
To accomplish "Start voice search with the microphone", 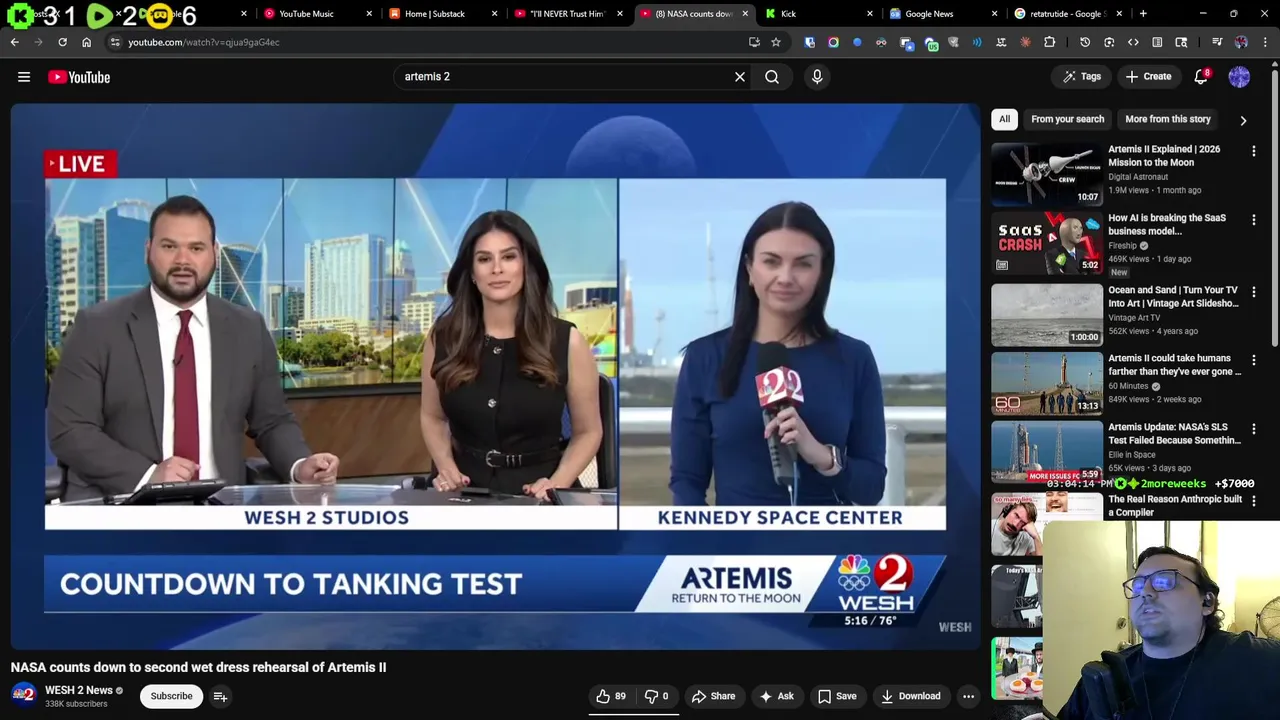I will click(817, 77).
